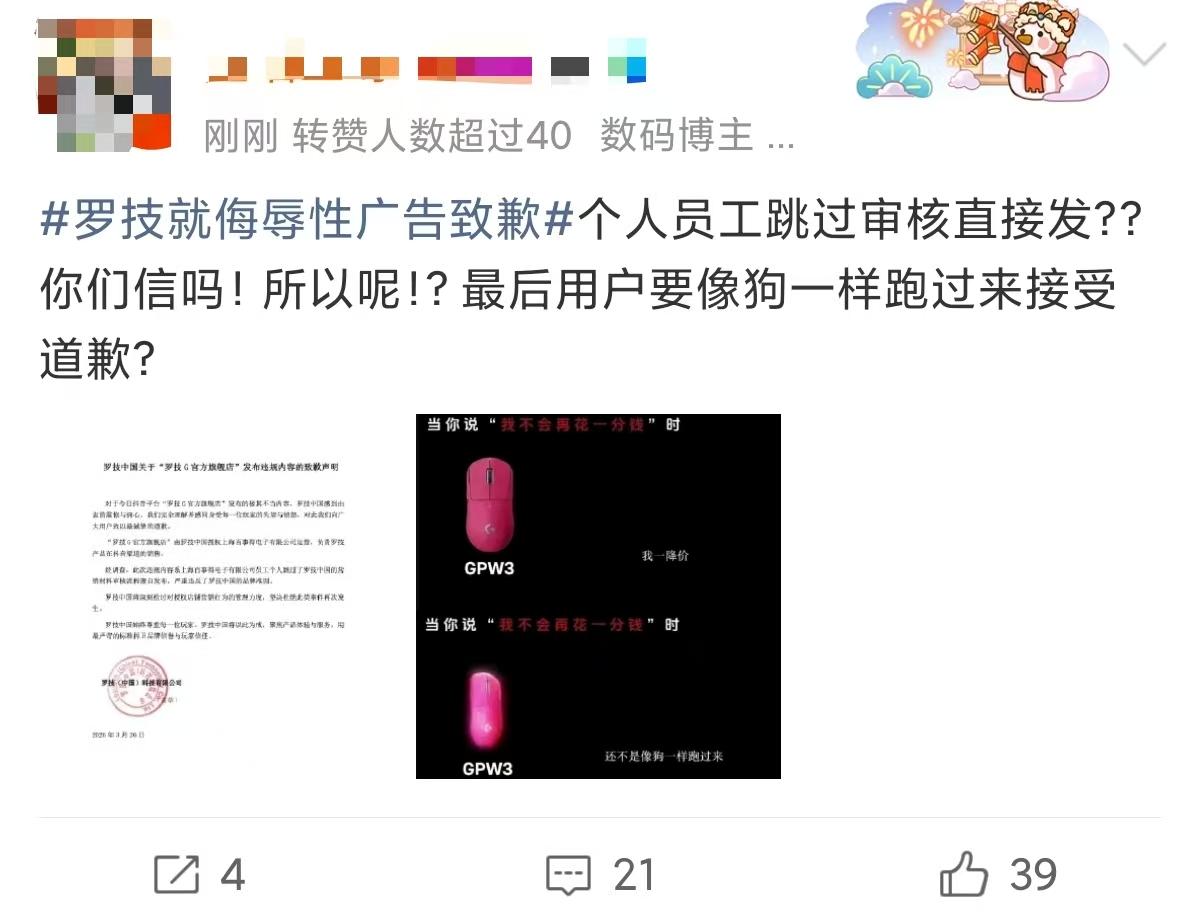
Task: Tap 转赞人数超过40 text
Action: coord(432,135)
